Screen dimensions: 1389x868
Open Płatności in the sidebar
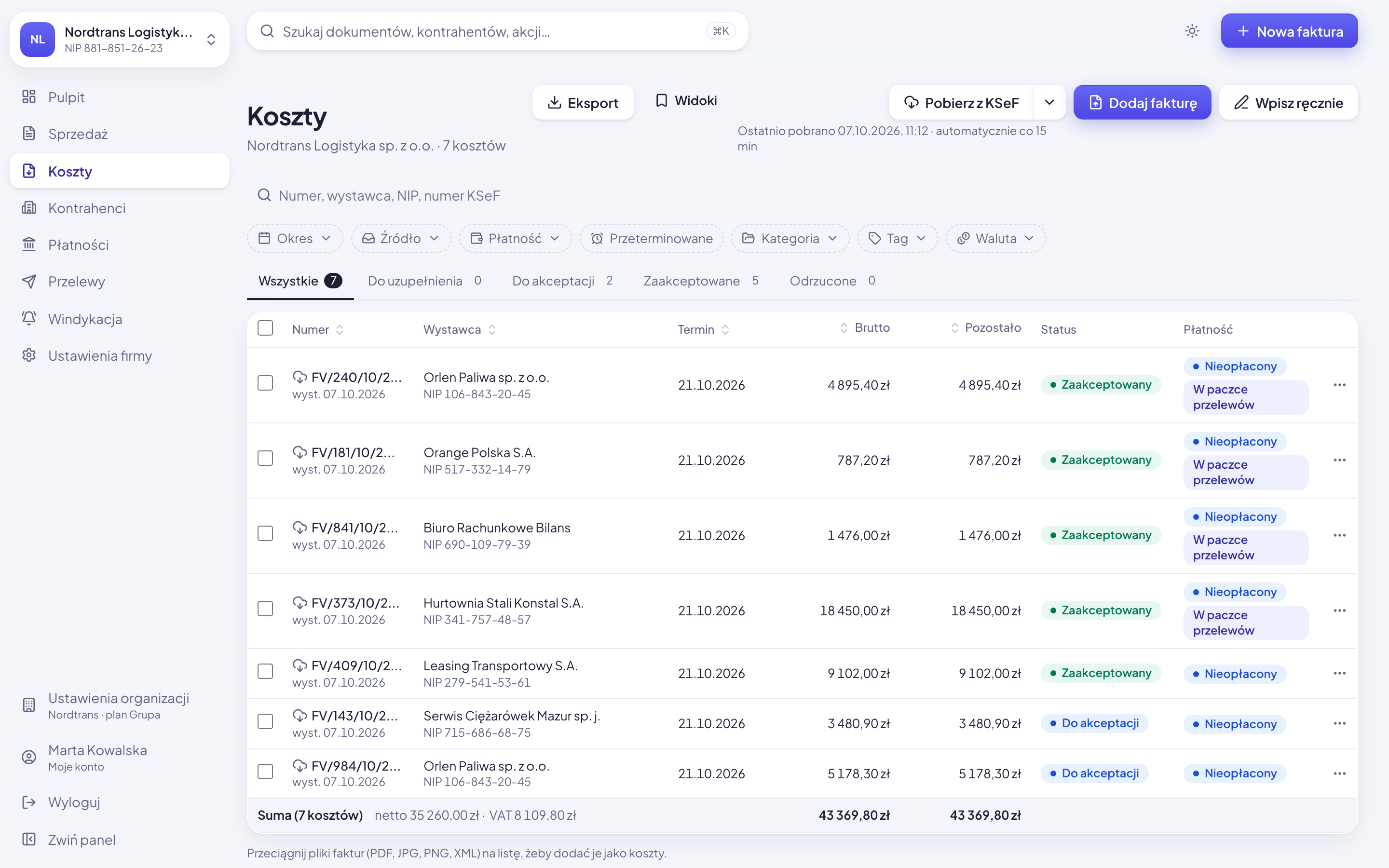pos(120,244)
